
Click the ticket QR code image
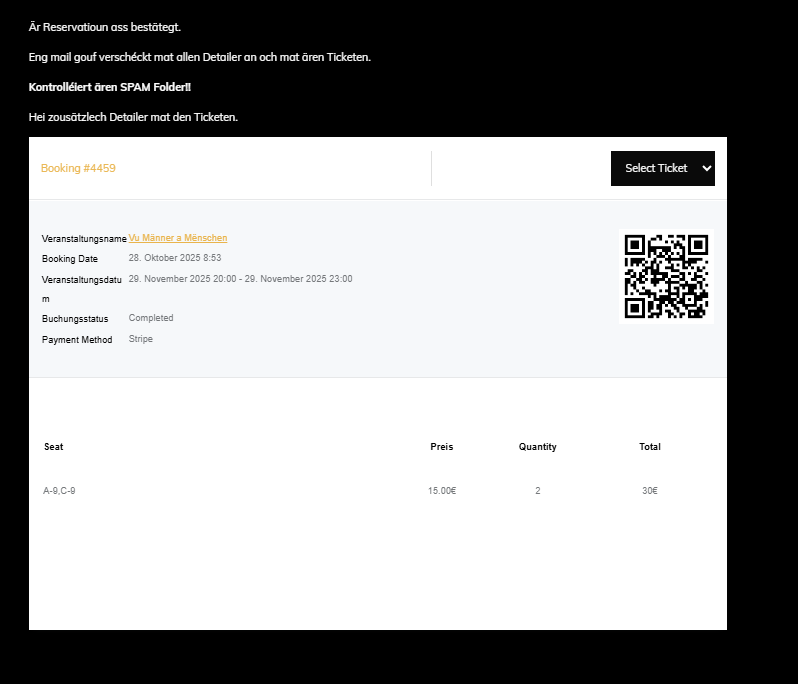666,276
